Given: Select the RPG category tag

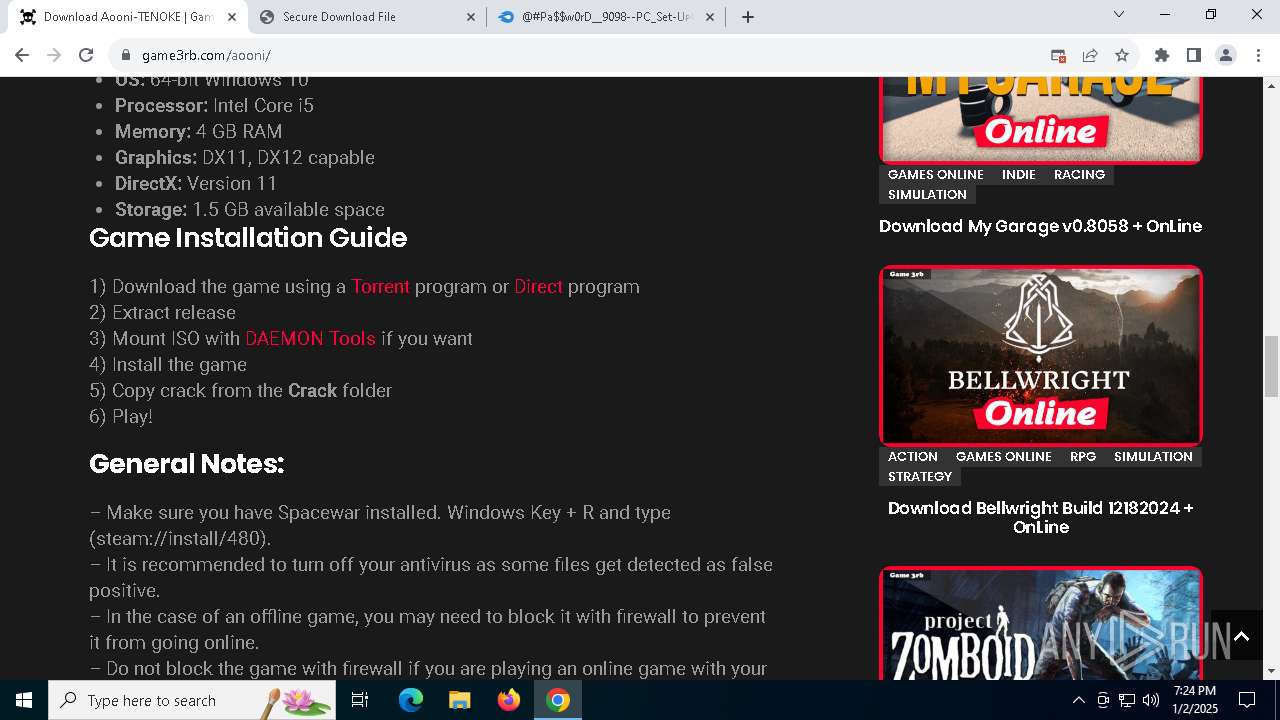Looking at the screenshot, I should click(1083, 456).
